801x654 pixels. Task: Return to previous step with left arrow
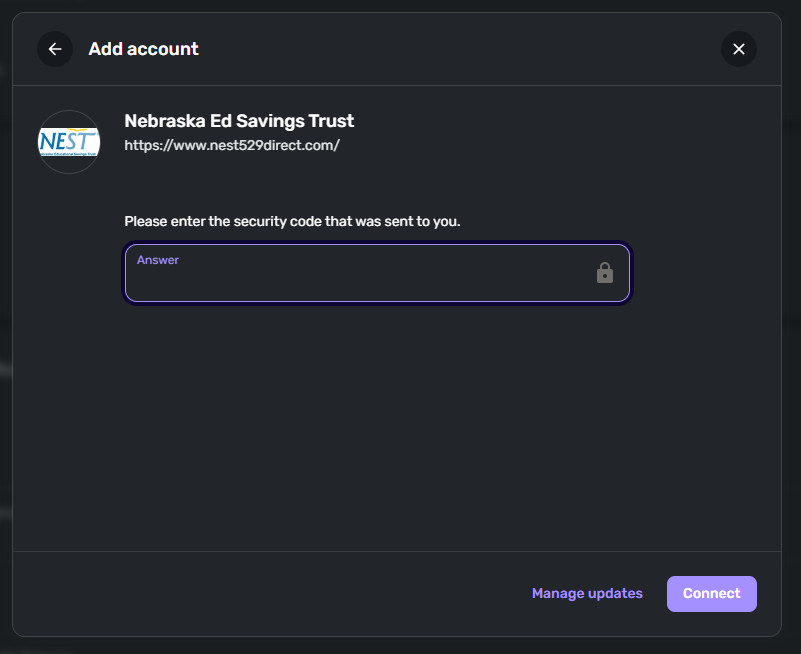pyautogui.click(x=55, y=49)
